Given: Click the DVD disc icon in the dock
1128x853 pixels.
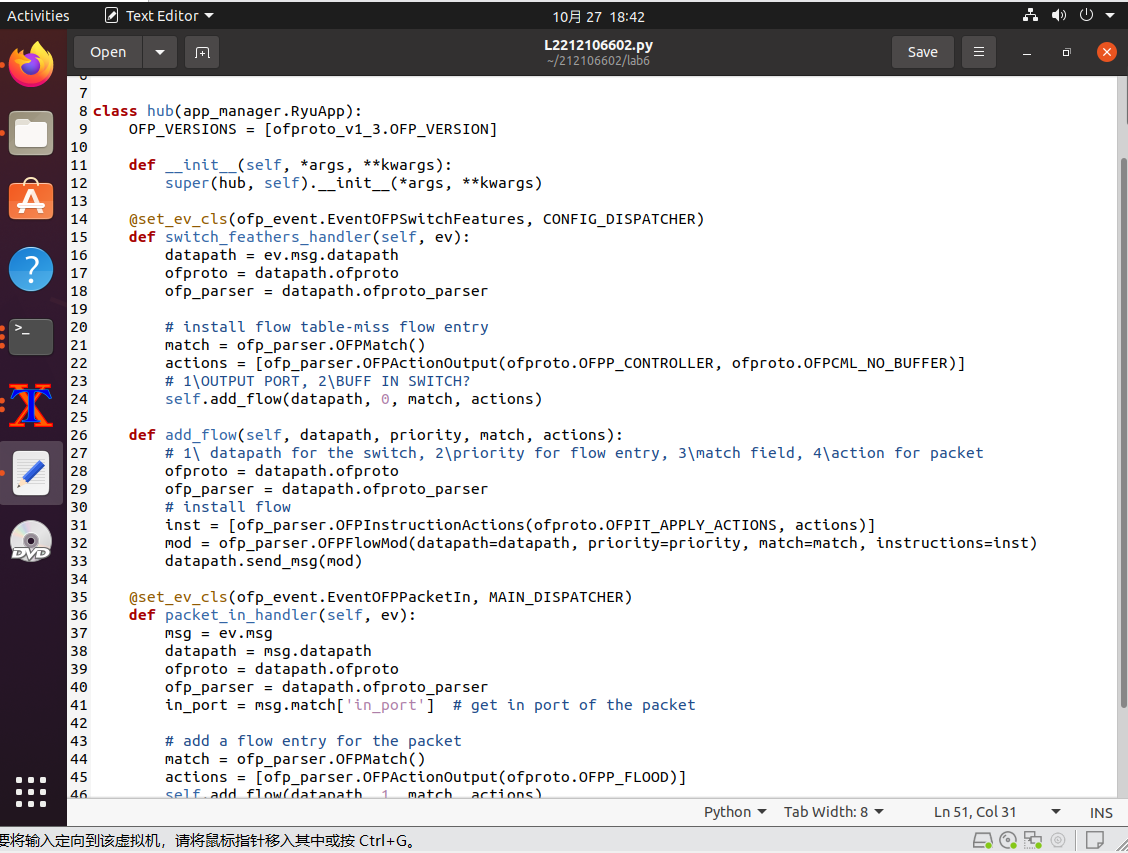Looking at the screenshot, I should [x=31, y=541].
